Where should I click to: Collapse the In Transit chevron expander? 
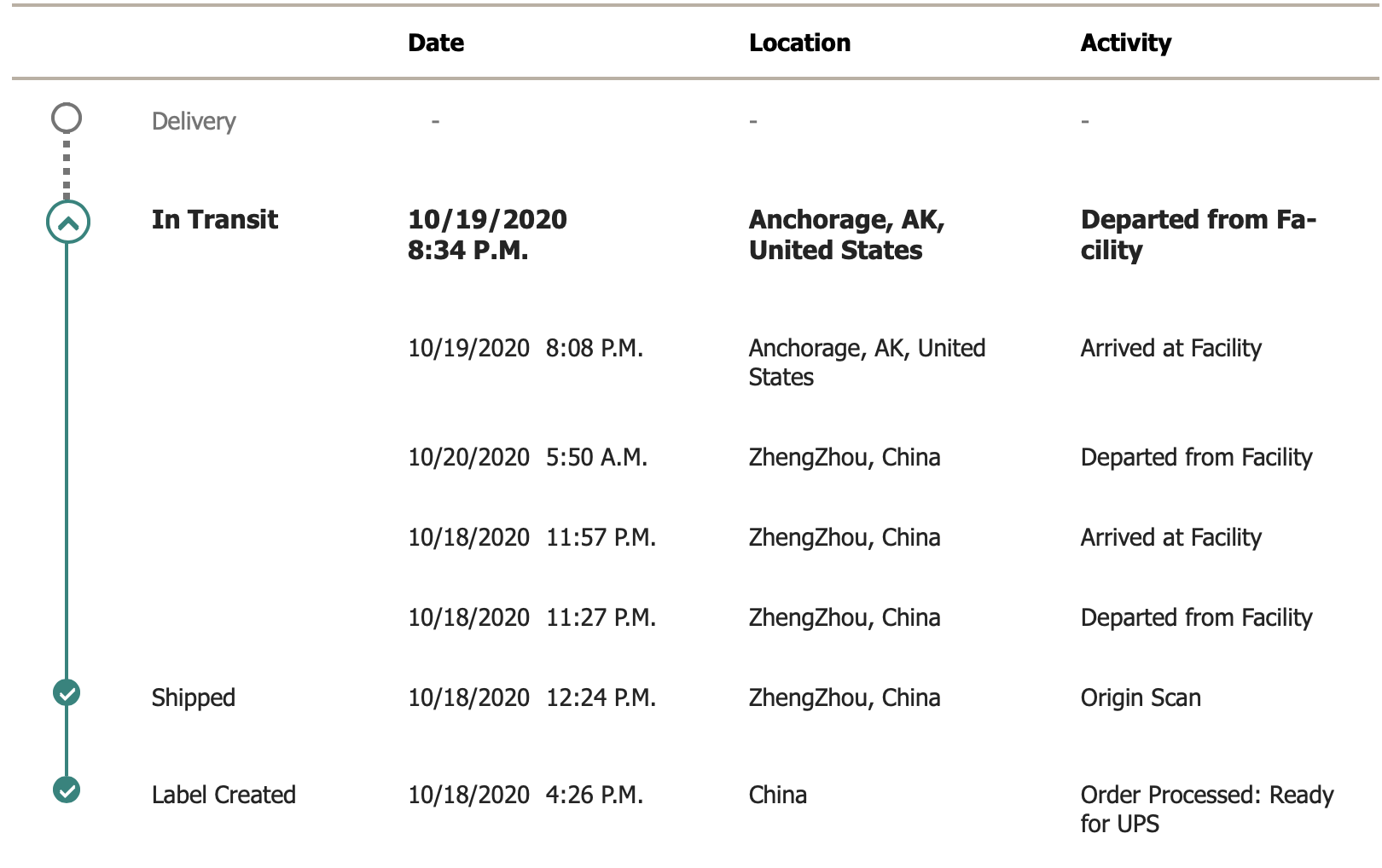click(67, 222)
